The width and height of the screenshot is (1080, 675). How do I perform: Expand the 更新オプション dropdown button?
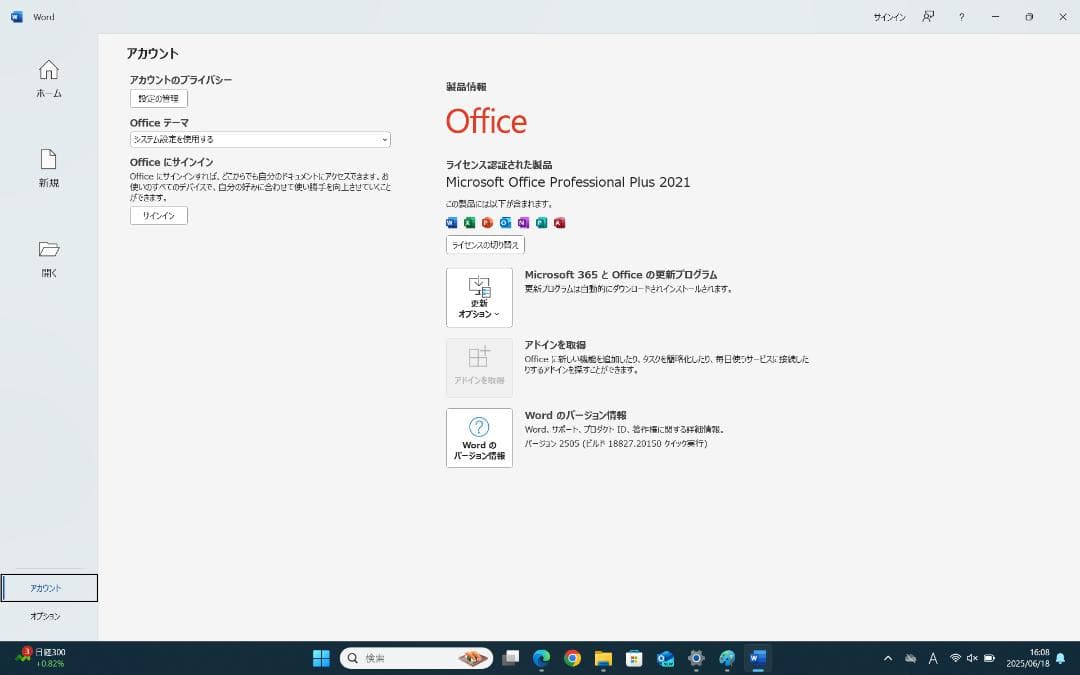point(479,297)
